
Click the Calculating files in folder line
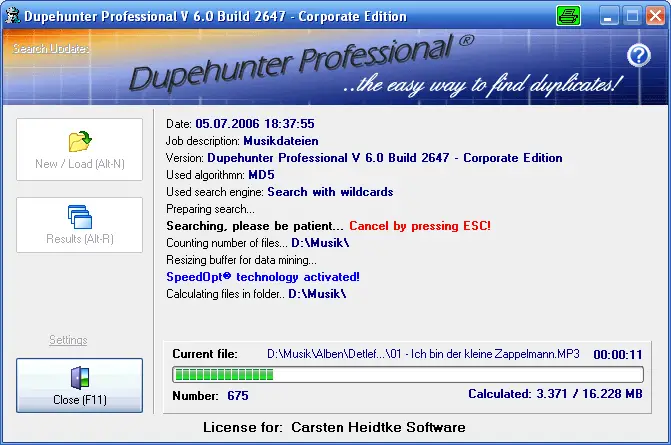pos(256,294)
